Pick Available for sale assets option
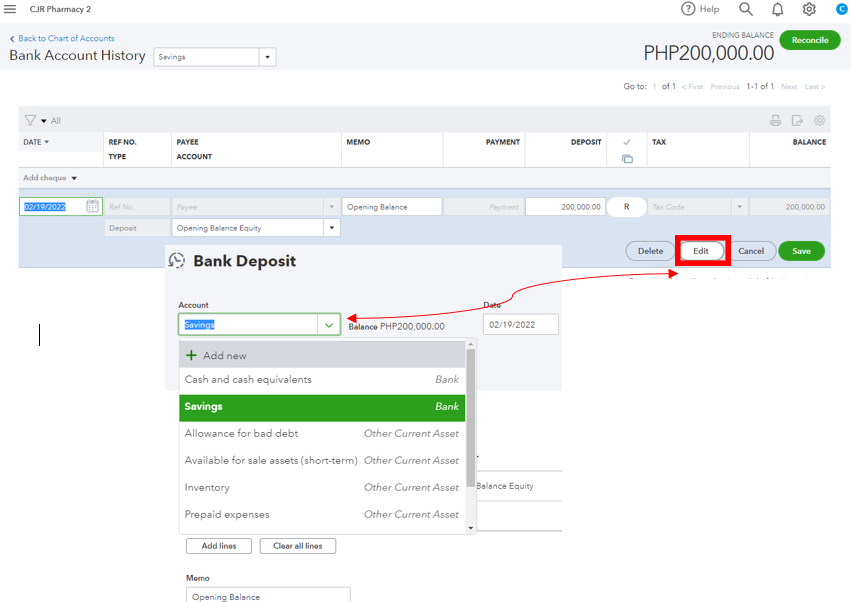851x602 pixels. pos(322,460)
